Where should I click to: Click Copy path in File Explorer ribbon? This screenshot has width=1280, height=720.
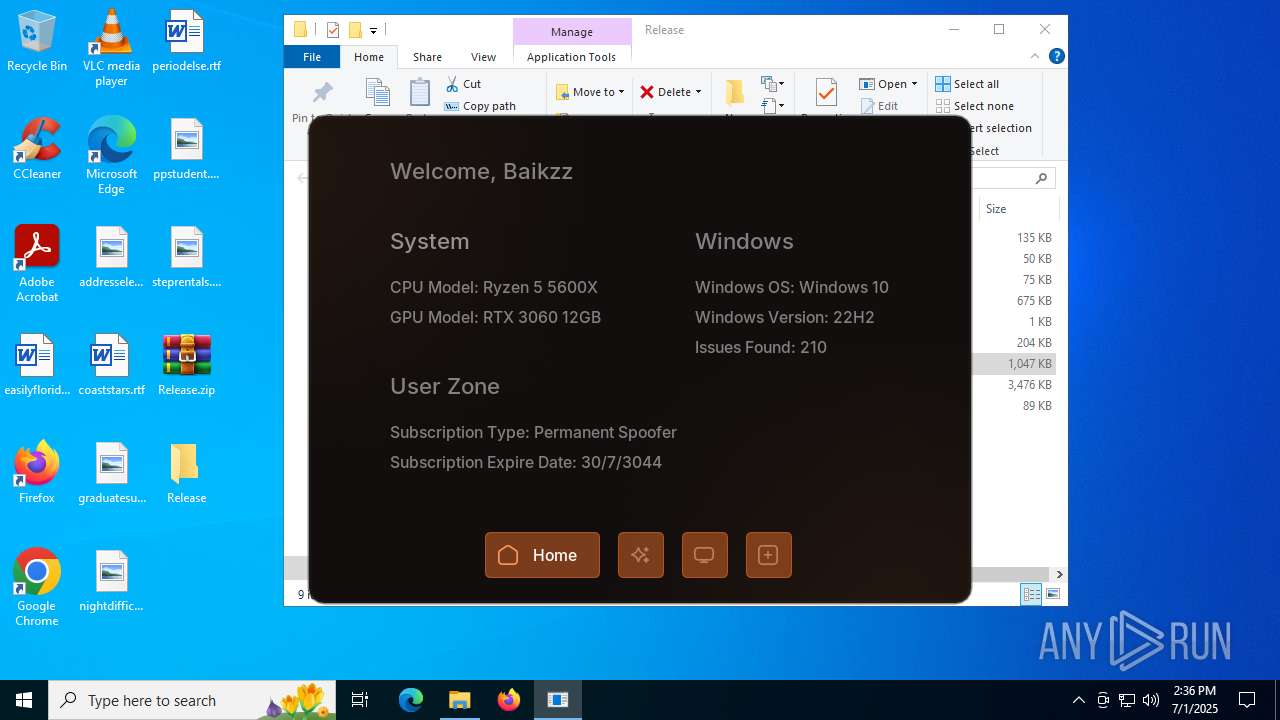480,106
